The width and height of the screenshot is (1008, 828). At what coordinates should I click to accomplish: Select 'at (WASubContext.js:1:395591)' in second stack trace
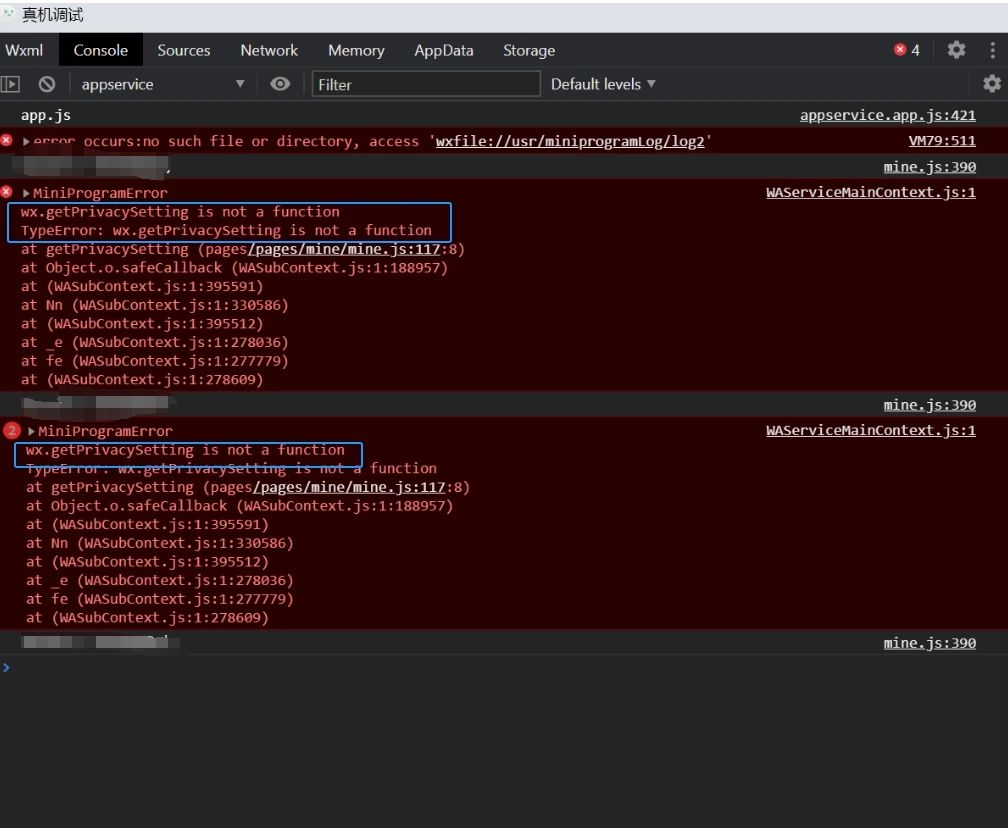147,524
